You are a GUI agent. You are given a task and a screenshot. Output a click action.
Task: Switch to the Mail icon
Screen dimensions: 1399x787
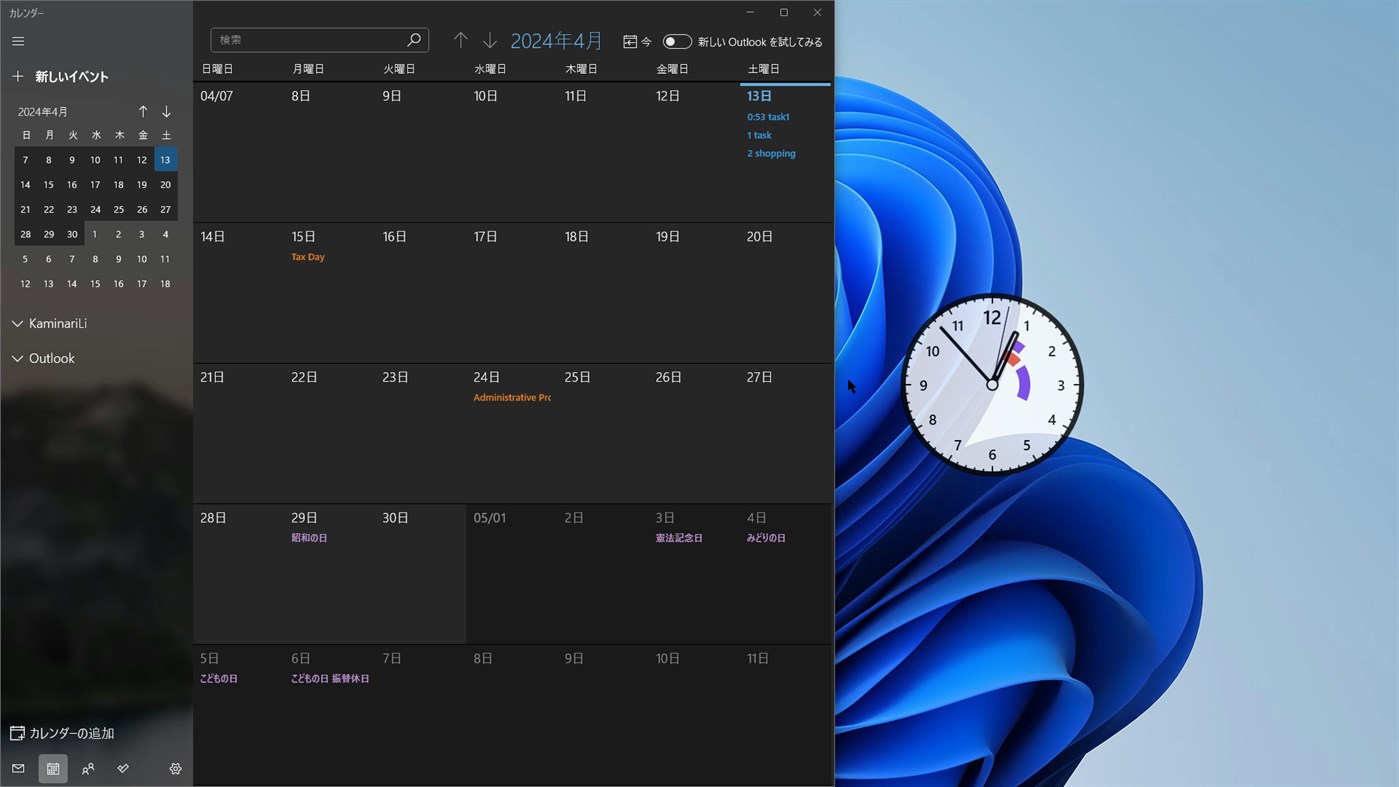18,768
